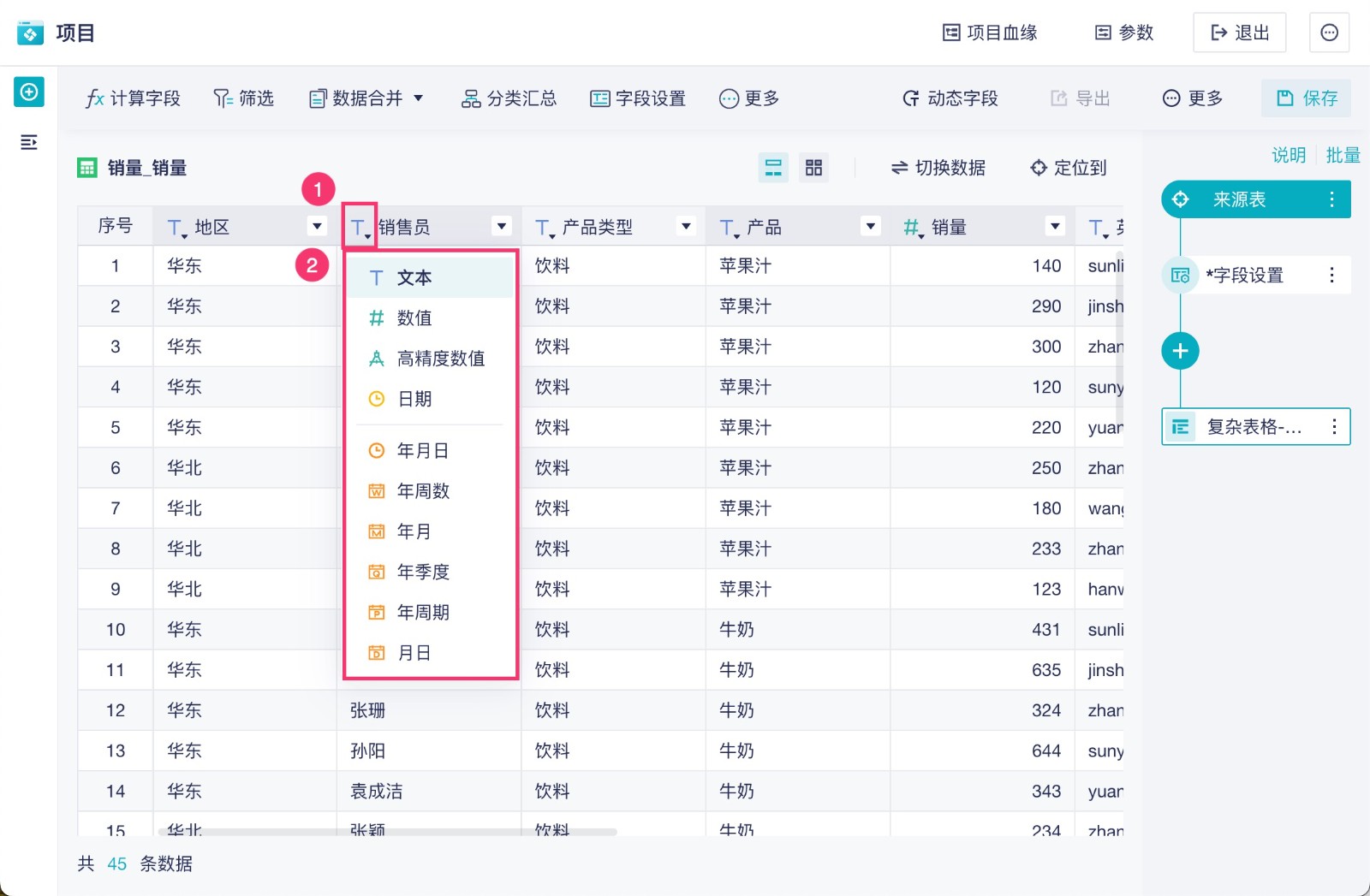Click the plus button to add step
Viewport: 1370px width, 896px height.
[x=1180, y=351]
